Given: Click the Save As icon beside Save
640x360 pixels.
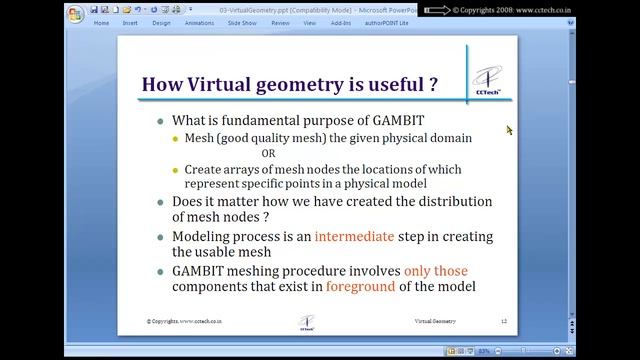Looking at the screenshot, I should click(x=104, y=9).
